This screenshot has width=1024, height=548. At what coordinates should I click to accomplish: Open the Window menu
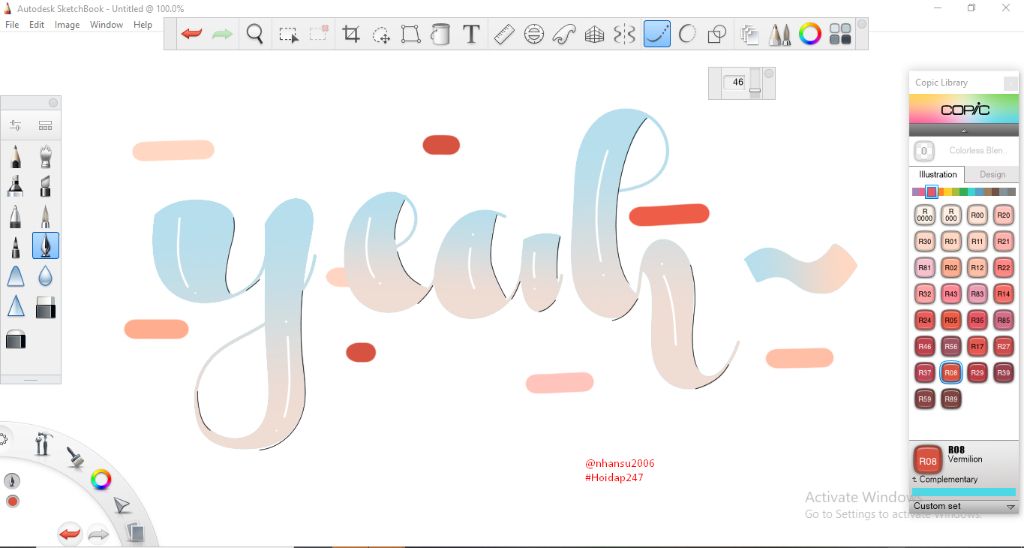pyautogui.click(x=106, y=25)
